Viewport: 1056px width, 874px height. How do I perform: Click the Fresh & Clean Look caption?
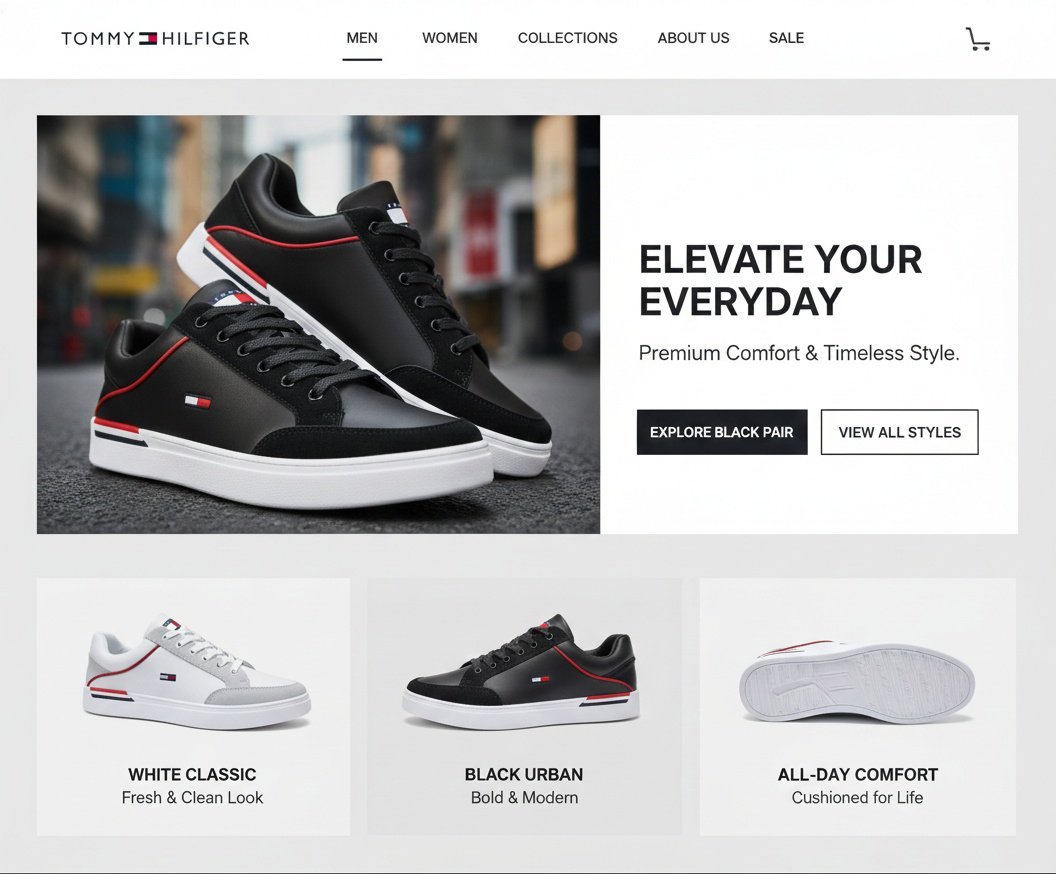pyautogui.click(x=193, y=798)
